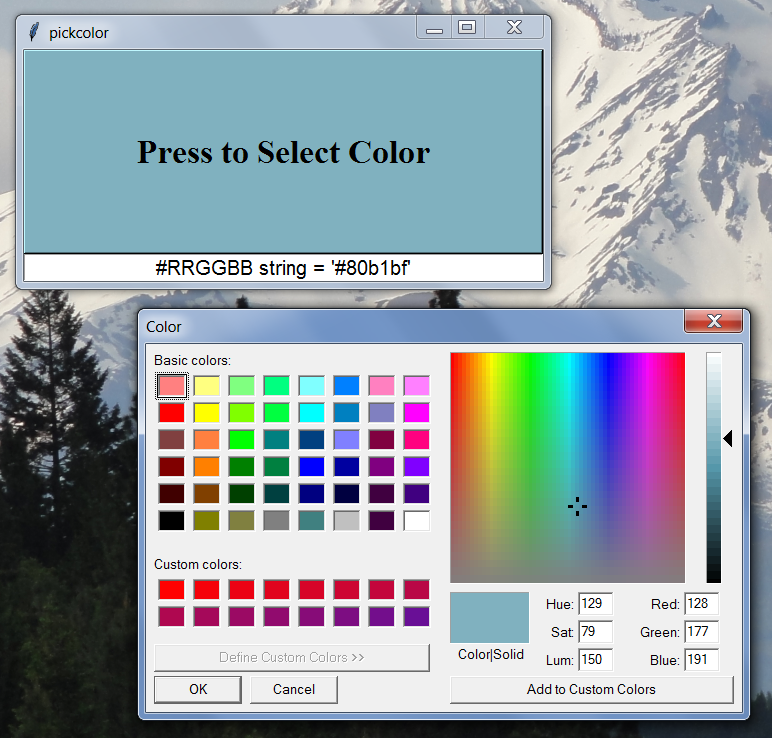Select the magenta swatch in second row

(416, 412)
